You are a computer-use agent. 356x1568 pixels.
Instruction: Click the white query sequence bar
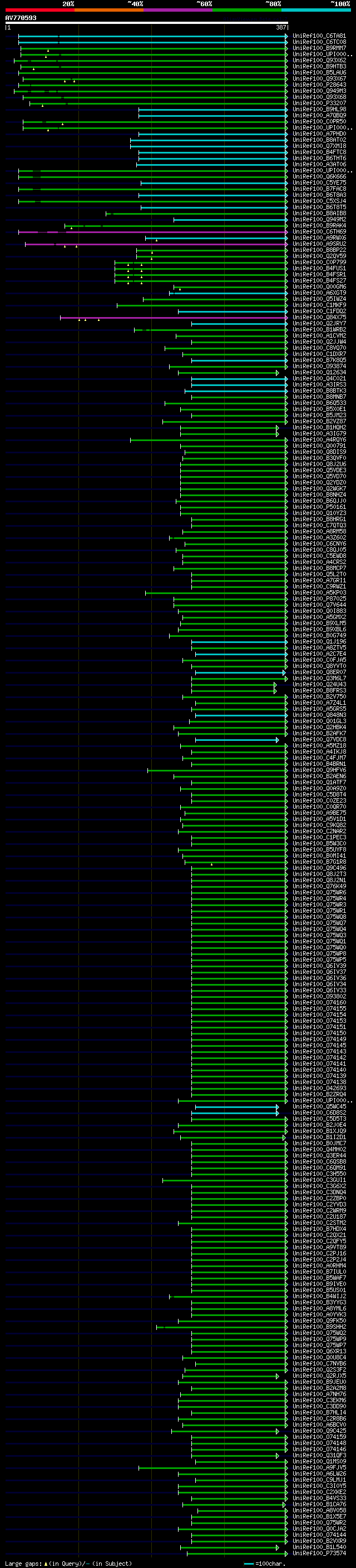[146, 22]
